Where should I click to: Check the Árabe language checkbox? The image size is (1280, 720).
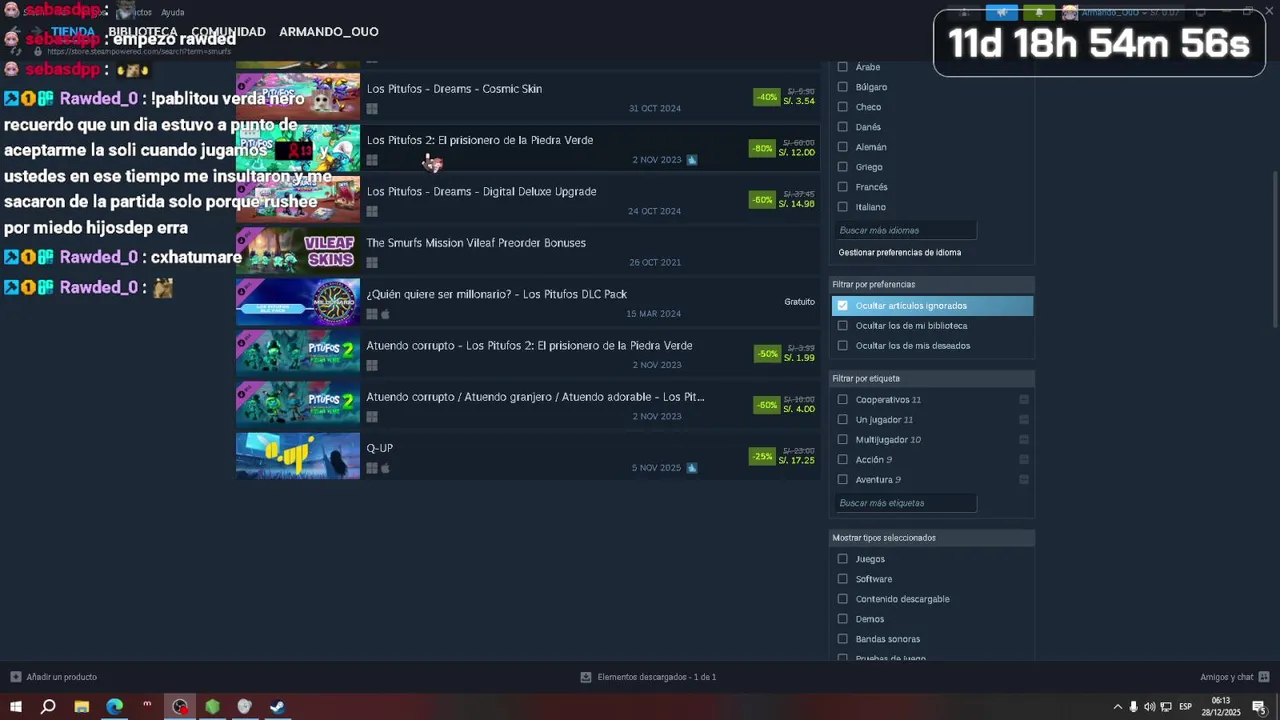(842, 67)
